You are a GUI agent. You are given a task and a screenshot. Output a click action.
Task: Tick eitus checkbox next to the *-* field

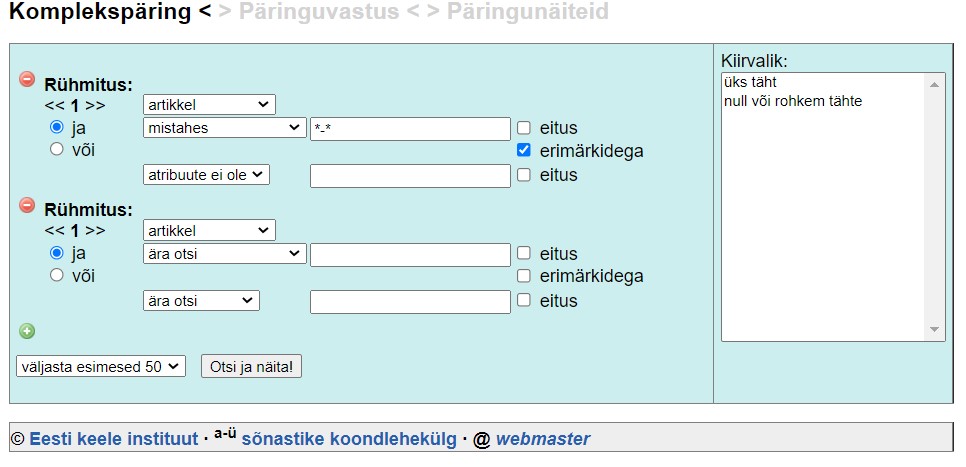(x=524, y=128)
